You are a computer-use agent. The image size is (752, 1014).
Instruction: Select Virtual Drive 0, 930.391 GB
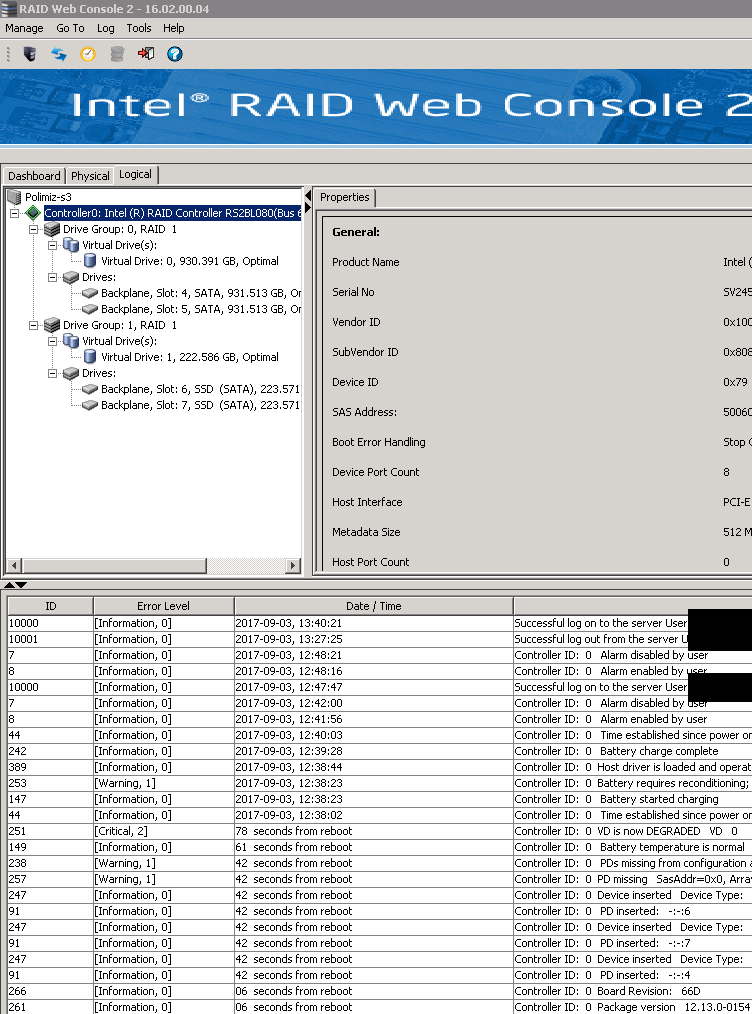coord(189,261)
